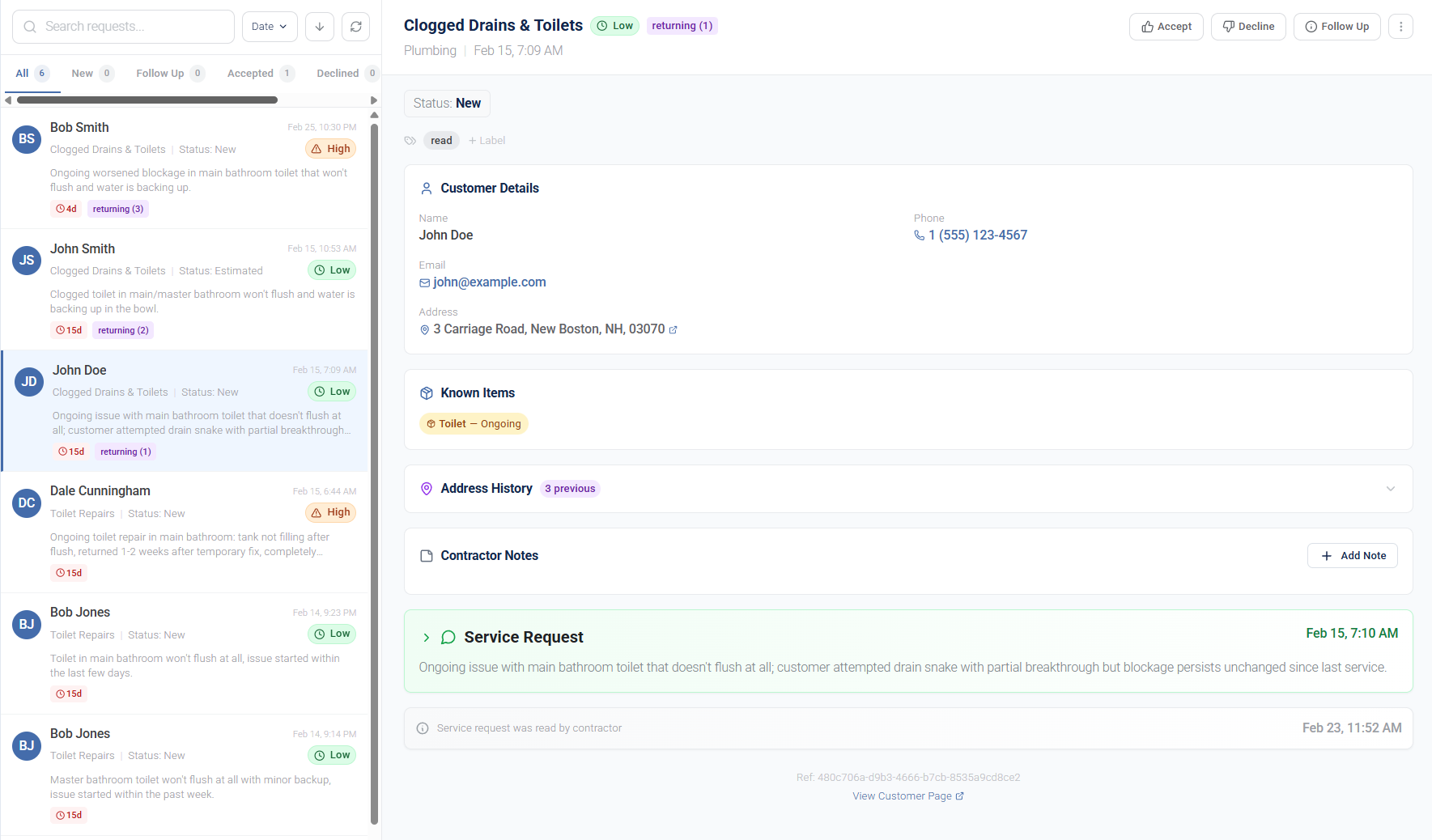Image resolution: width=1432 pixels, height=840 pixels.
Task: Click external link icon beside address
Action: (674, 330)
